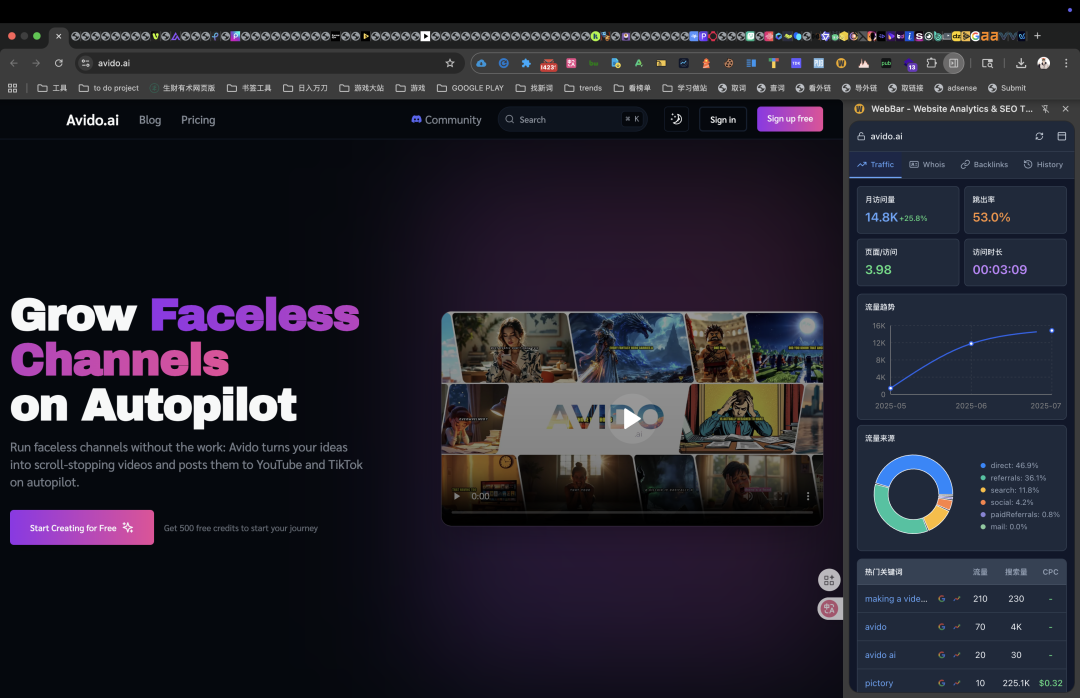Switch to the Traffic tab

click(875, 165)
